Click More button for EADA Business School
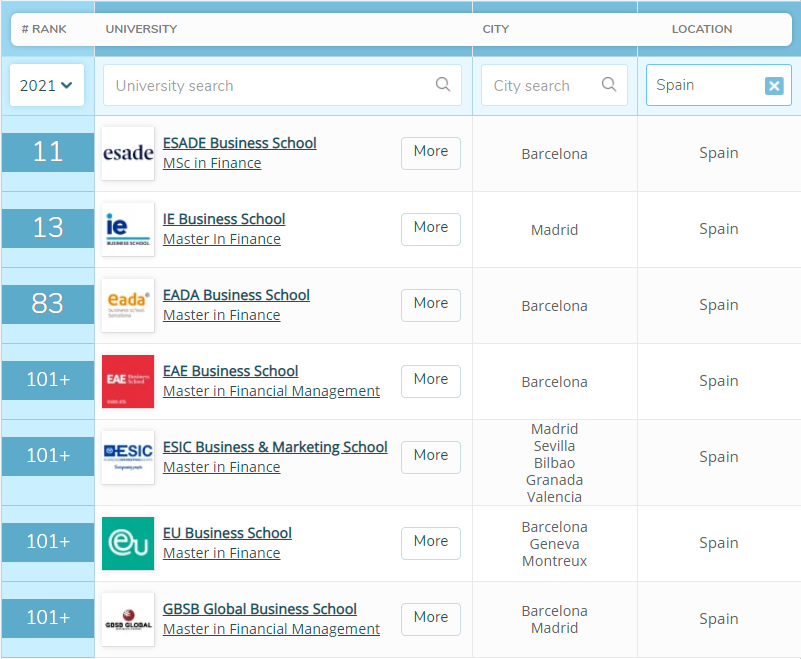The height and width of the screenshot is (659, 801). pos(431,305)
